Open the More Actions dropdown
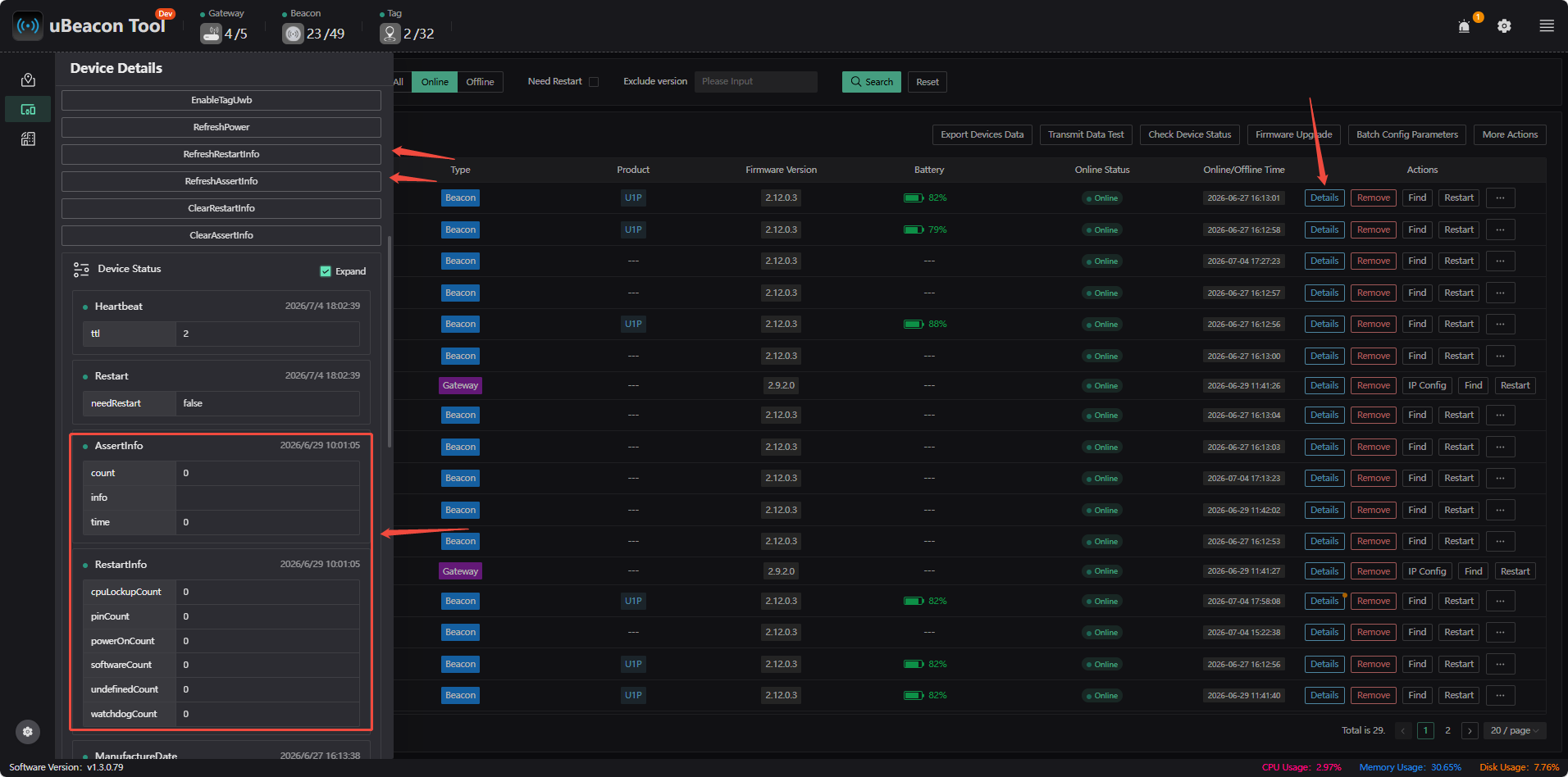This screenshot has width=1568, height=777. (x=1510, y=134)
